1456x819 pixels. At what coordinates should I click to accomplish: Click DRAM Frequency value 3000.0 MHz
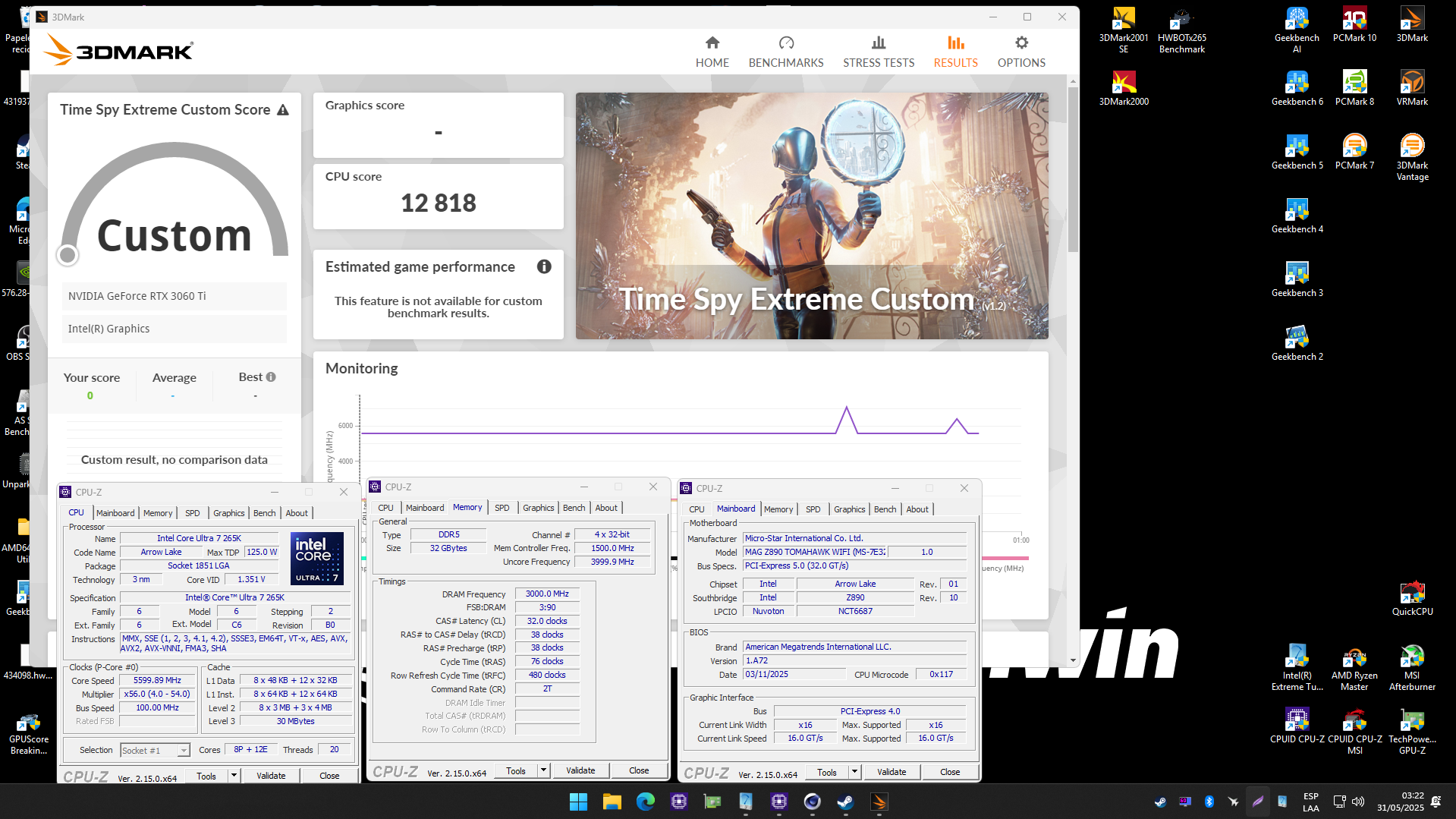point(547,594)
